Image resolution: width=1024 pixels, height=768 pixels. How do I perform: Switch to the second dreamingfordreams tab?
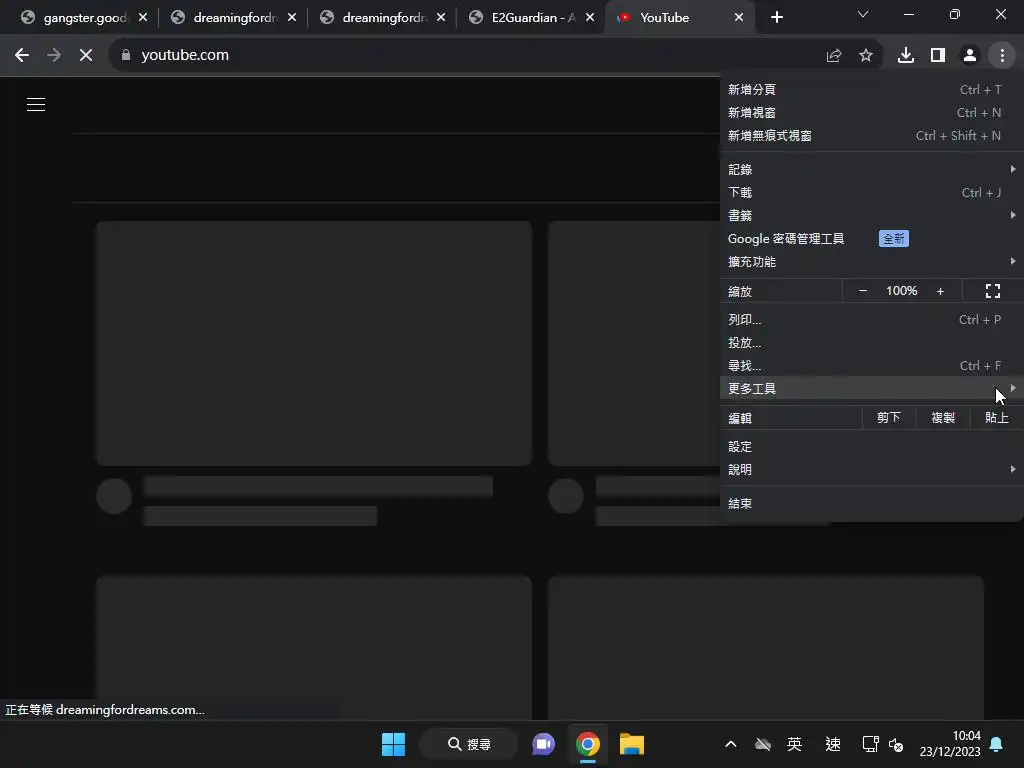[381, 18]
